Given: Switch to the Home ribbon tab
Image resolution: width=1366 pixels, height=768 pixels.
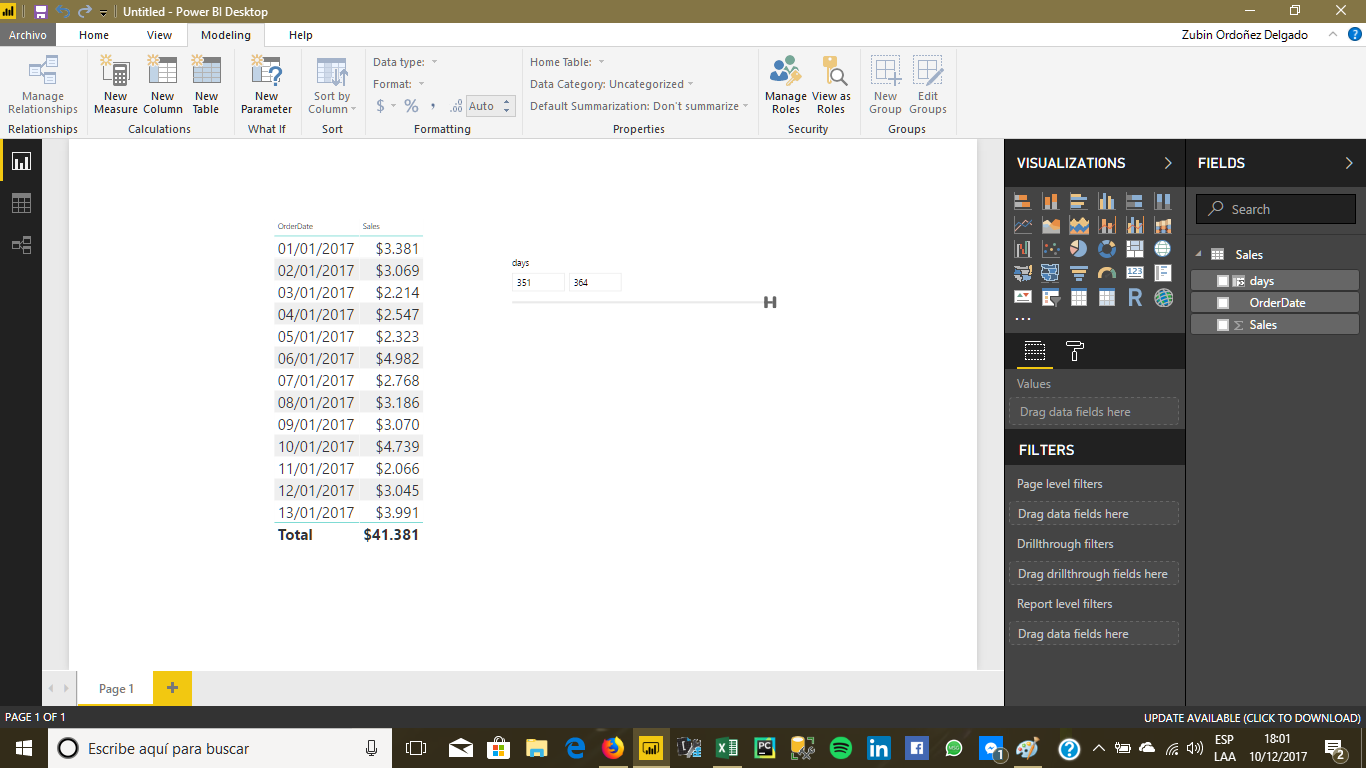Looking at the screenshot, I should click(x=94, y=35).
